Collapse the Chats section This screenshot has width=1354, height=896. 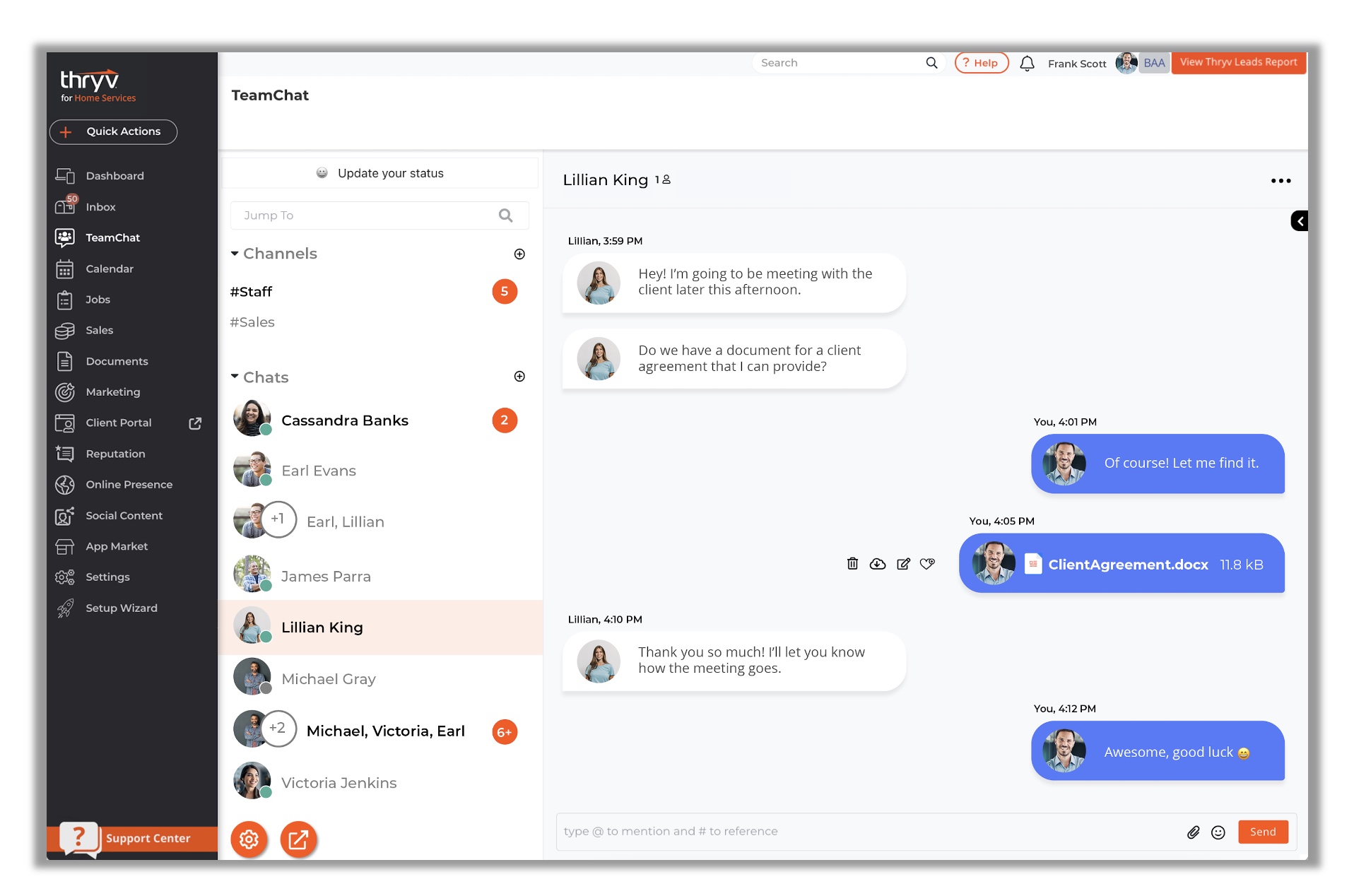click(235, 377)
